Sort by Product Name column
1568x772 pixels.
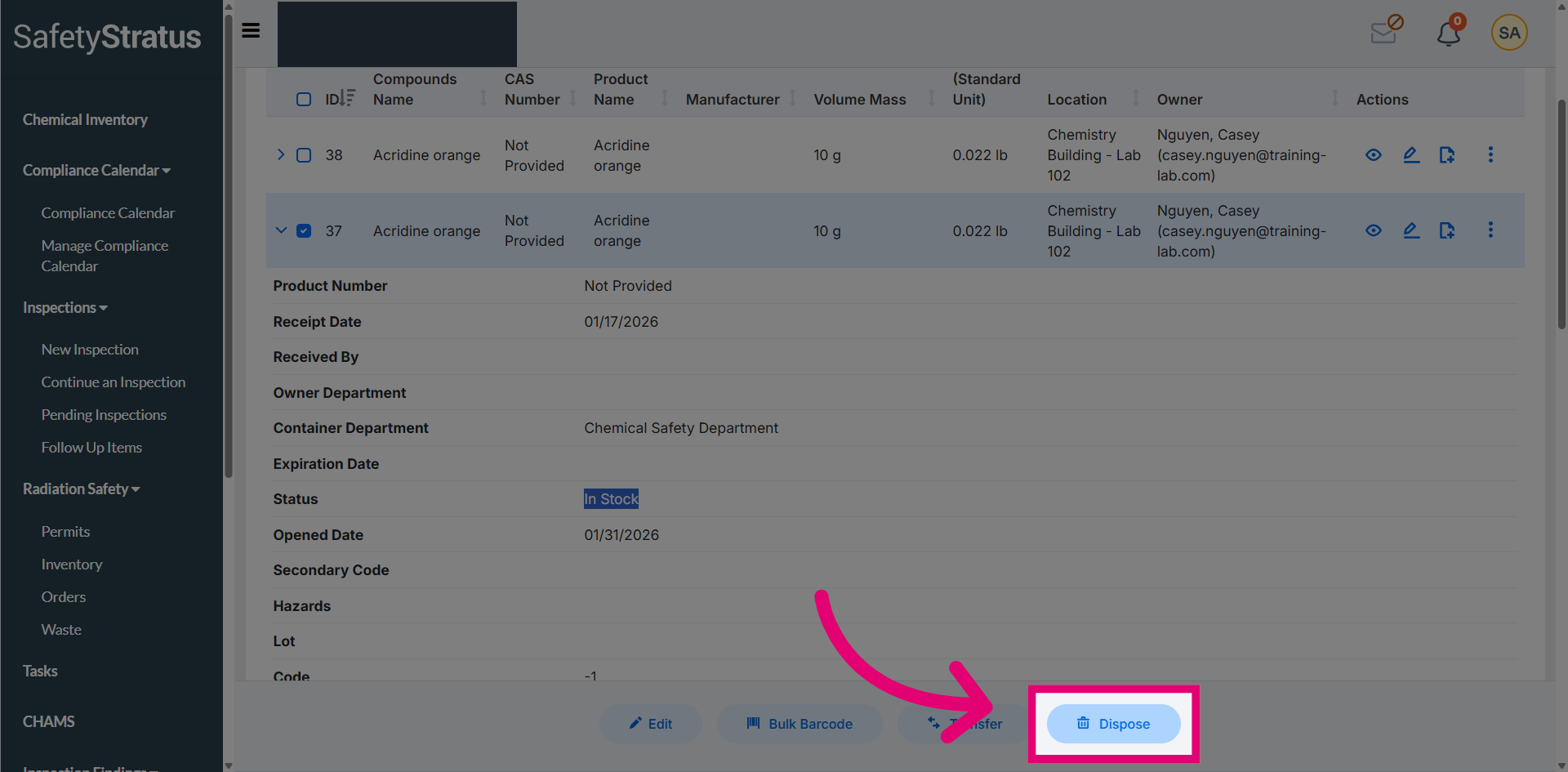click(x=665, y=99)
